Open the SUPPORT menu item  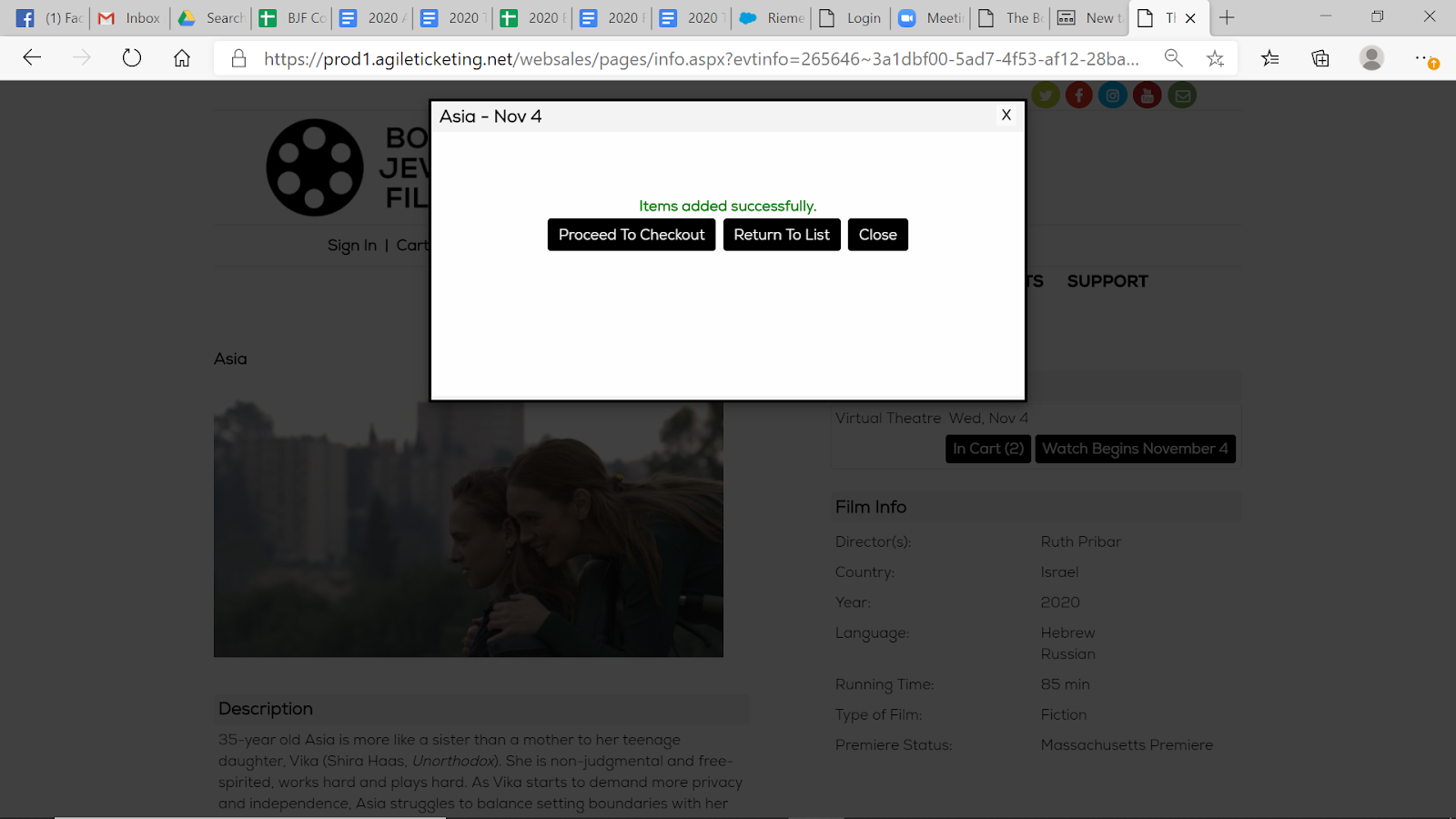point(1107,281)
